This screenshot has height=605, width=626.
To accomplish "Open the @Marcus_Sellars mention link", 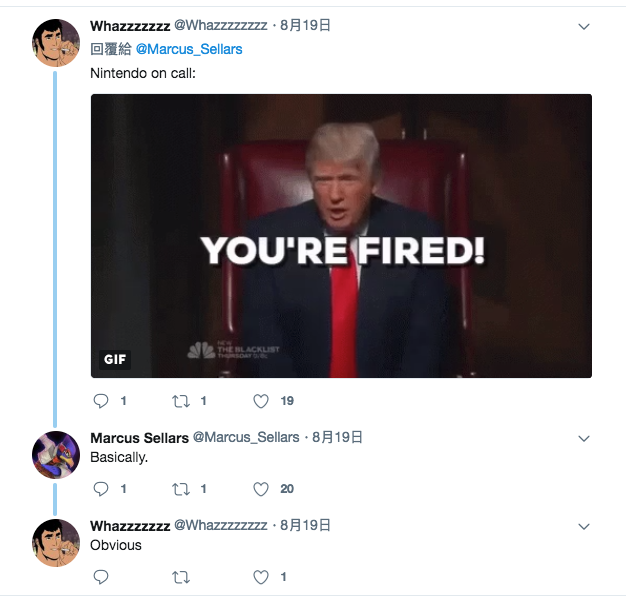I will (x=189, y=49).
